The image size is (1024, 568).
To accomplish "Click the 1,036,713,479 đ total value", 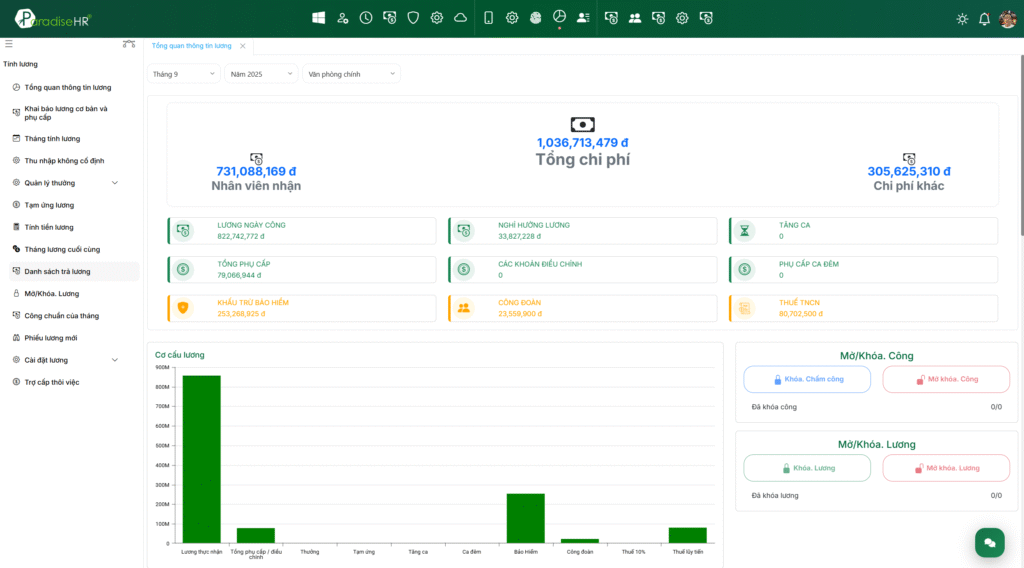I will pyautogui.click(x=583, y=143).
